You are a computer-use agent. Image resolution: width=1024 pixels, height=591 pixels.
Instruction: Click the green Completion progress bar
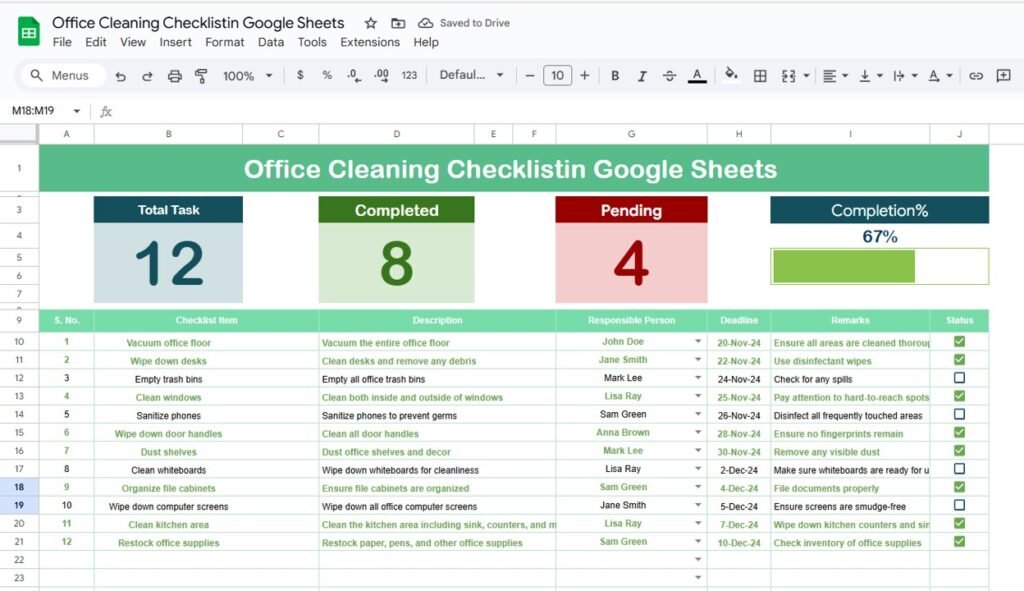pyautogui.click(x=845, y=266)
